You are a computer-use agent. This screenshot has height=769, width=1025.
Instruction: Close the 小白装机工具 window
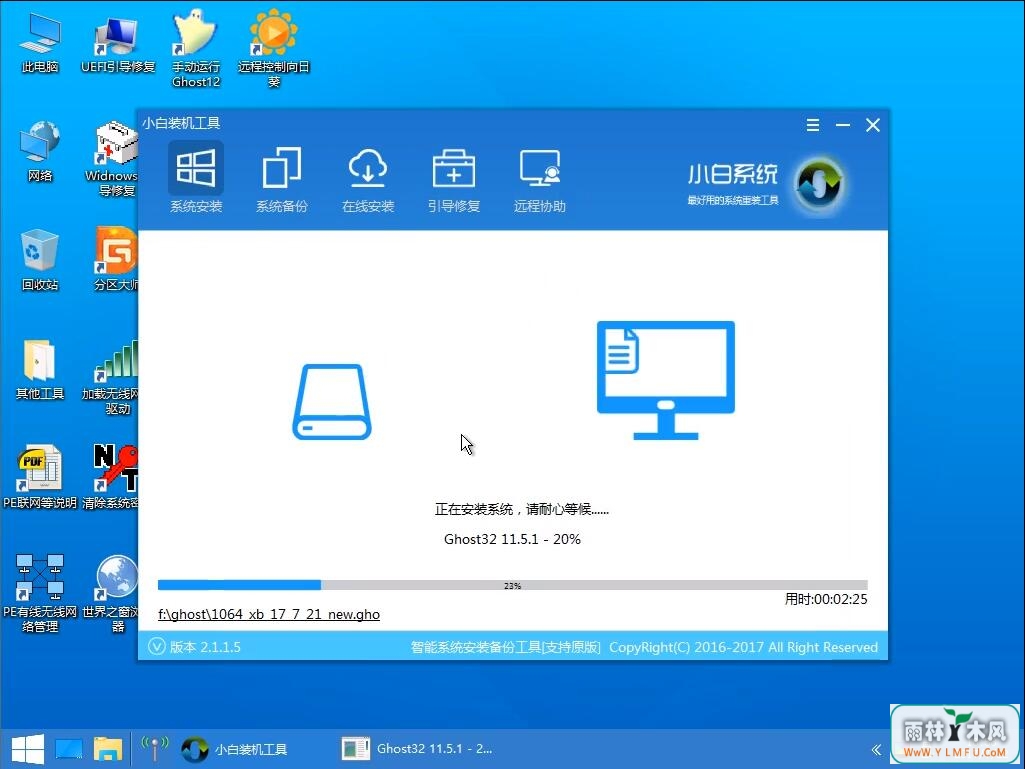click(x=873, y=125)
